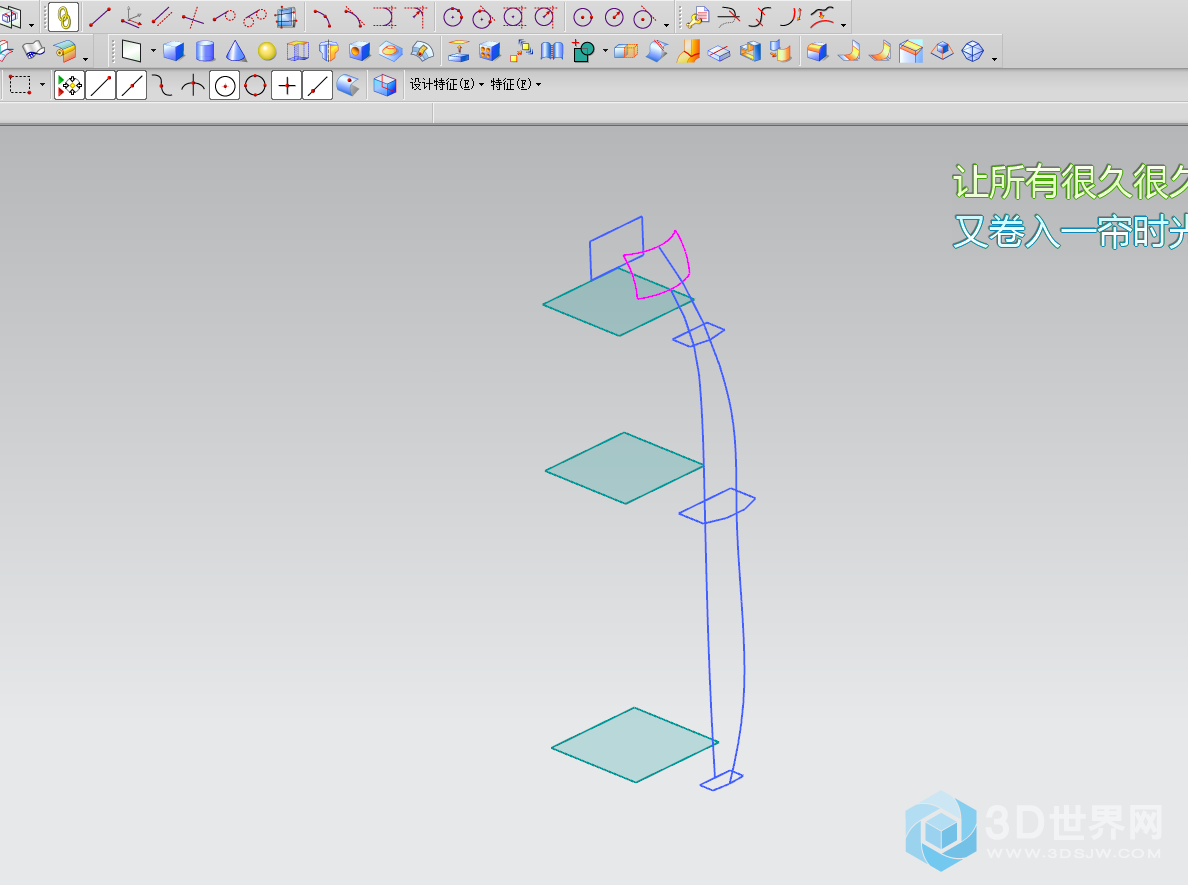Select the bottom teal datum plane
The width and height of the screenshot is (1188, 885).
point(635,746)
